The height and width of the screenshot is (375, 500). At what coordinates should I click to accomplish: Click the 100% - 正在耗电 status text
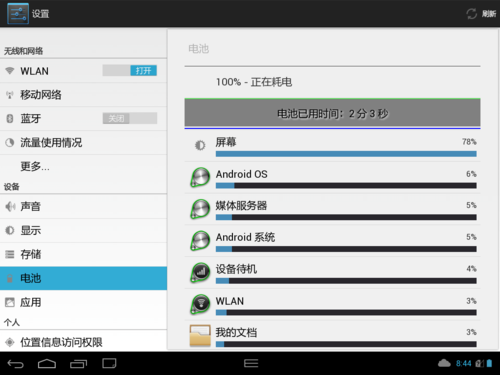(x=254, y=82)
